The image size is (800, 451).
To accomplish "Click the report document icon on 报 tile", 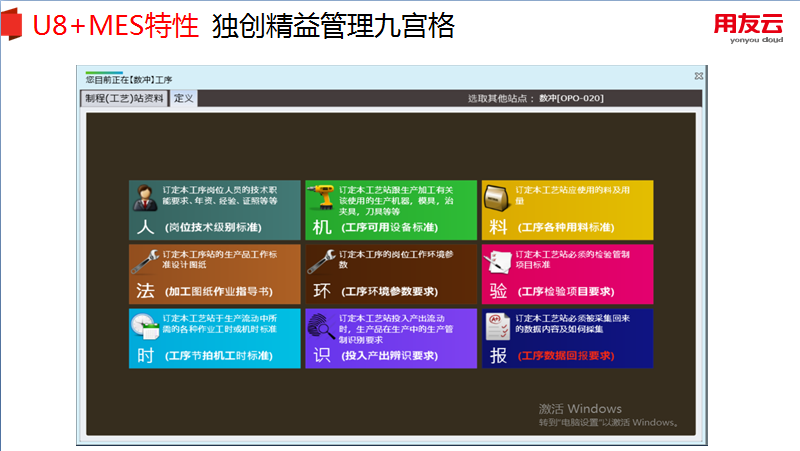I will [497, 324].
